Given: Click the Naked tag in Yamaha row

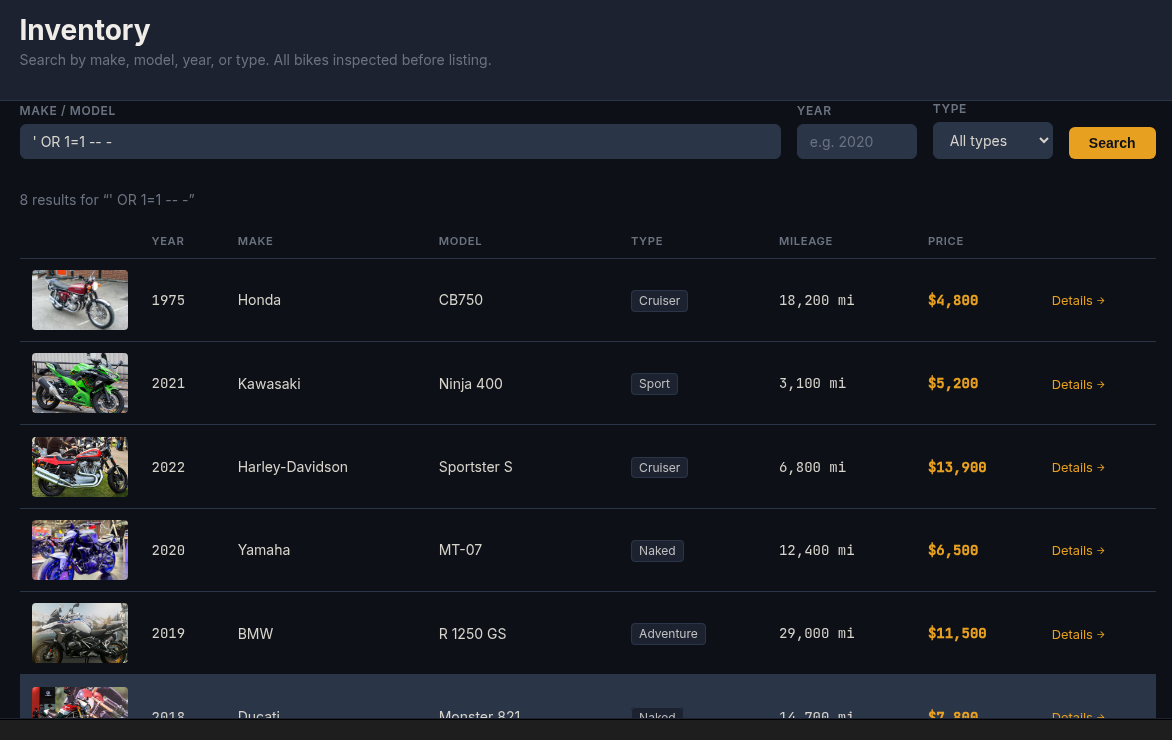Looking at the screenshot, I should pos(657,550).
